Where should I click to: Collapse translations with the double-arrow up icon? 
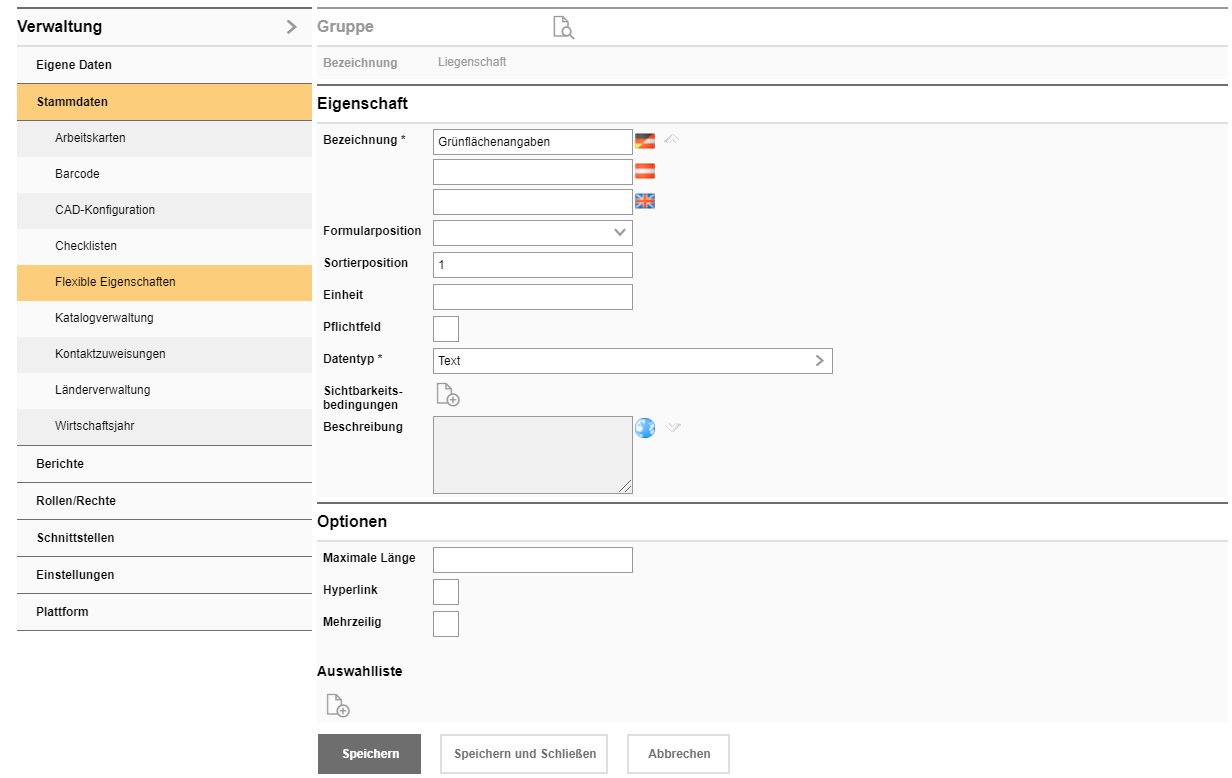tap(672, 139)
